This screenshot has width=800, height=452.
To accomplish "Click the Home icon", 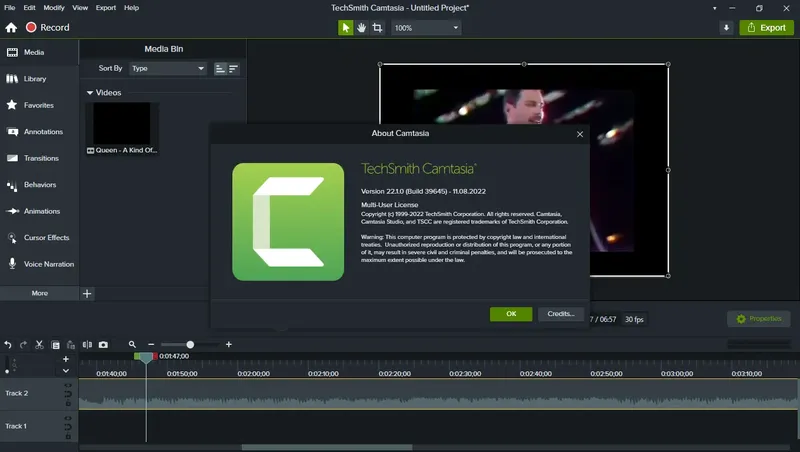I will pyautogui.click(x=11, y=28).
